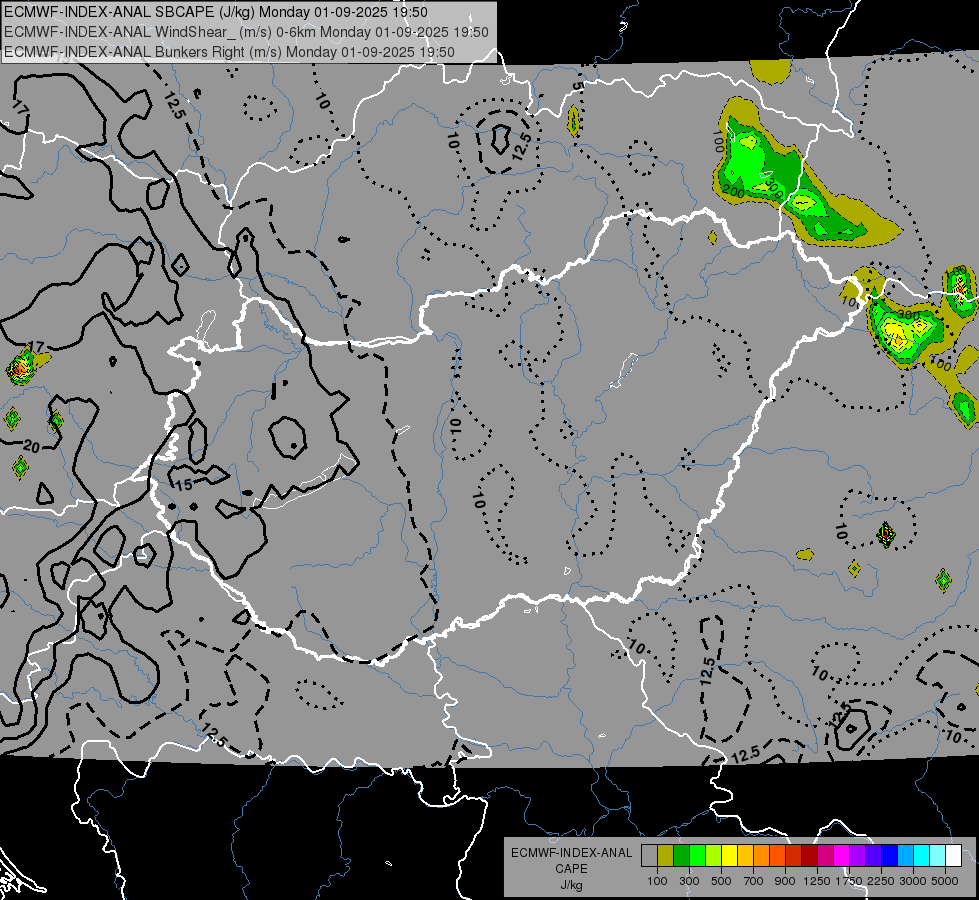Viewport: 979px width, 900px height.
Task: Click the SBCAPE (J/kg) title line
Action: [x=216, y=12]
